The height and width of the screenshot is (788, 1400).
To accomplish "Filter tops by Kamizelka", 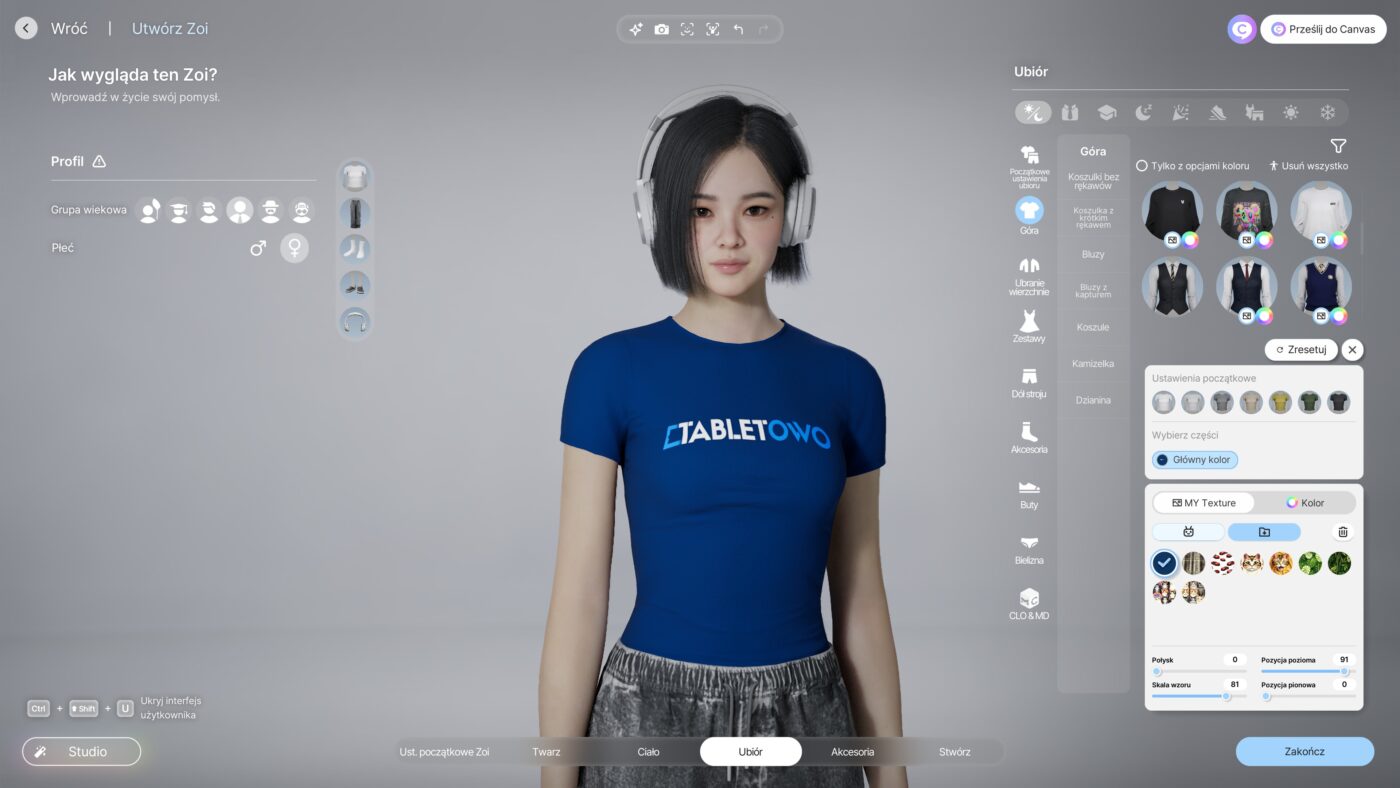I will click(x=1093, y=364).
